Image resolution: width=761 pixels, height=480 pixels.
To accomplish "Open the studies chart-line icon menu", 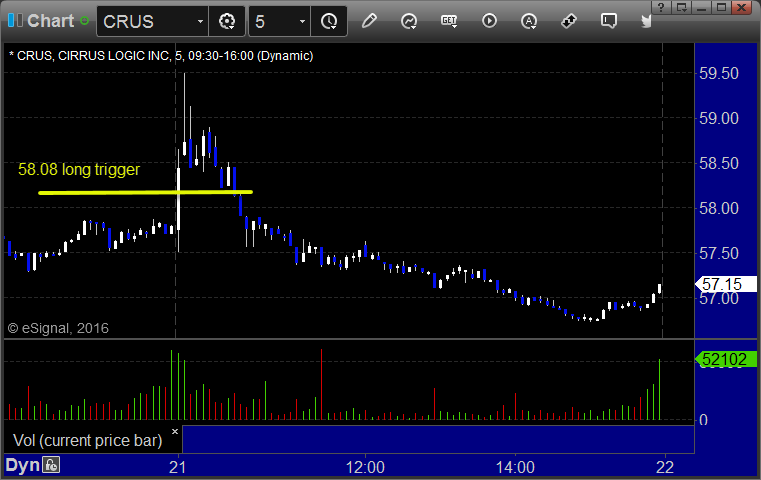I will click(x=409, y=21).
